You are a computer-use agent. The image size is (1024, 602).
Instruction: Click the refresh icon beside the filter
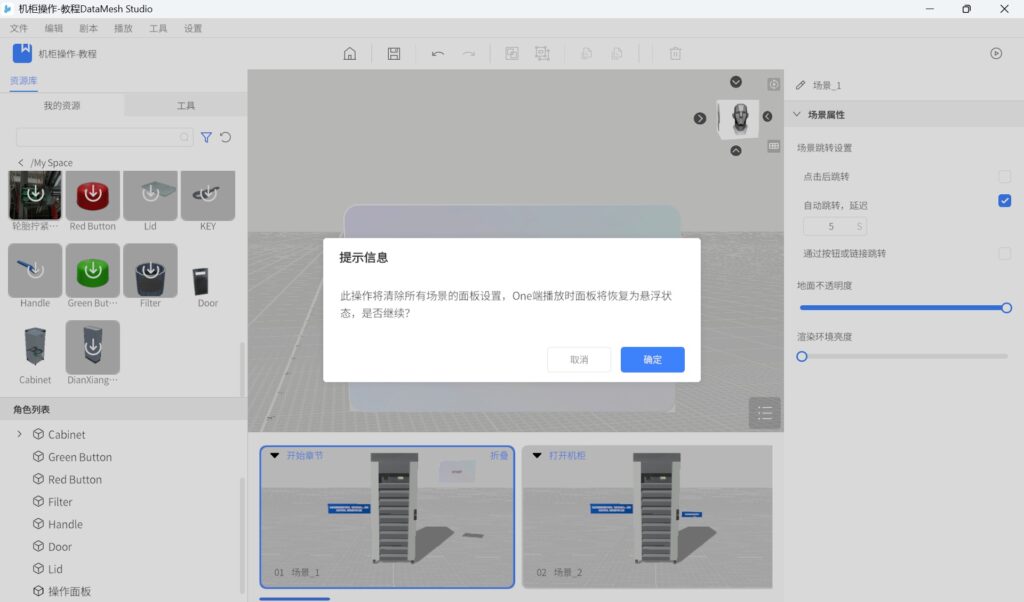226,138
